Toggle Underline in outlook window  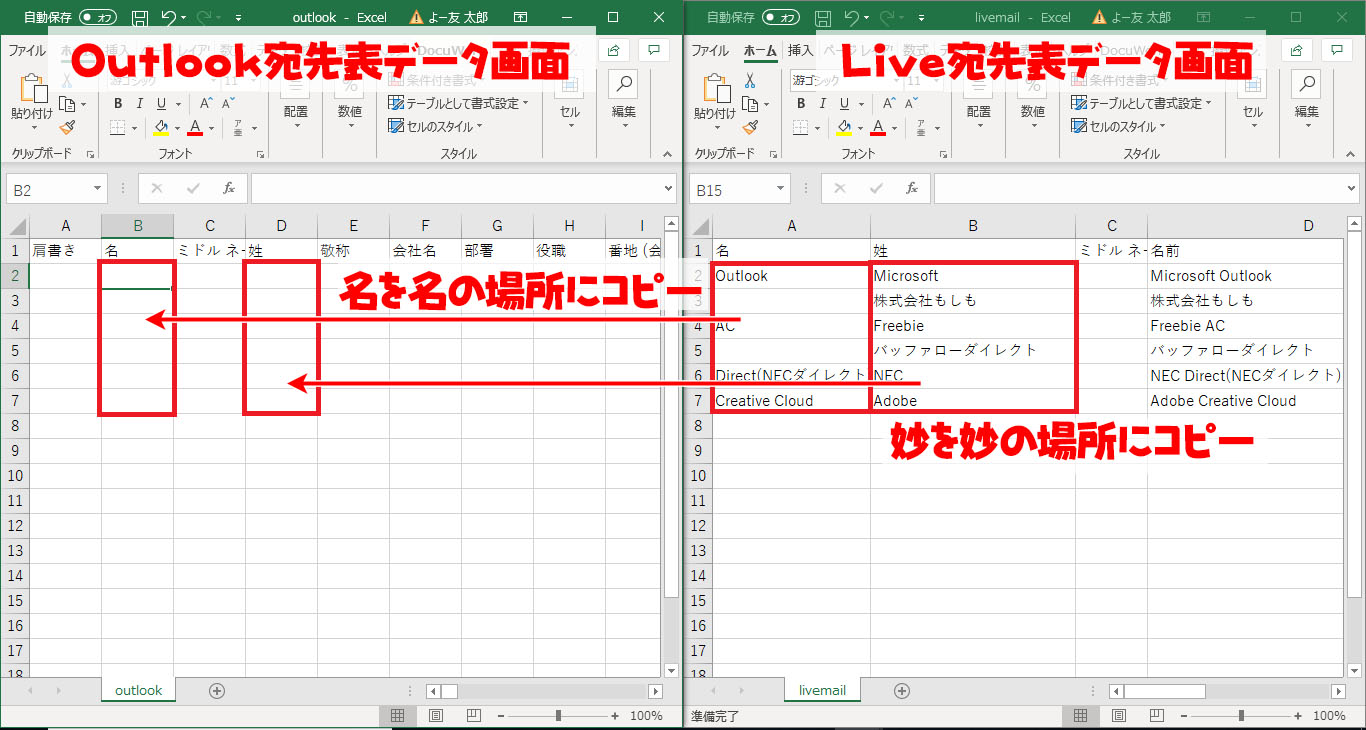(x=161, y=104)
